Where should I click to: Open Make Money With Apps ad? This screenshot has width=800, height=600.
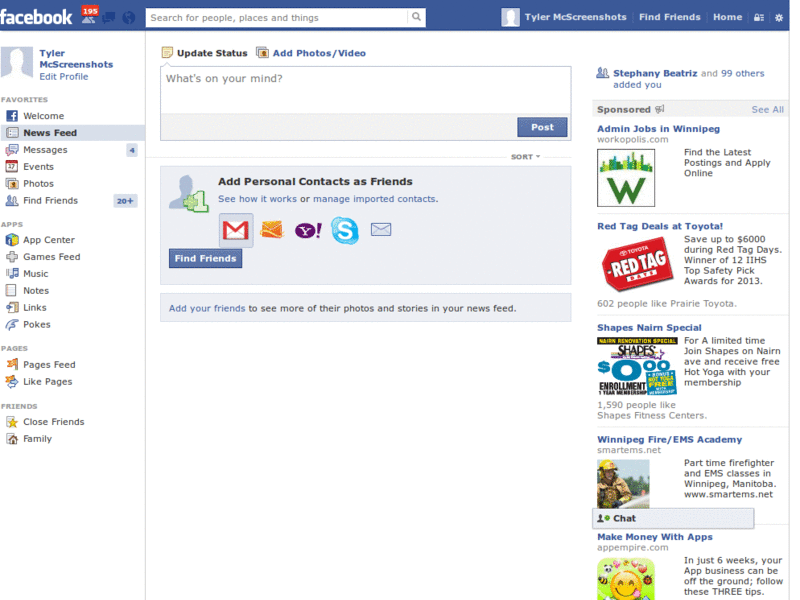click(655, 537)
